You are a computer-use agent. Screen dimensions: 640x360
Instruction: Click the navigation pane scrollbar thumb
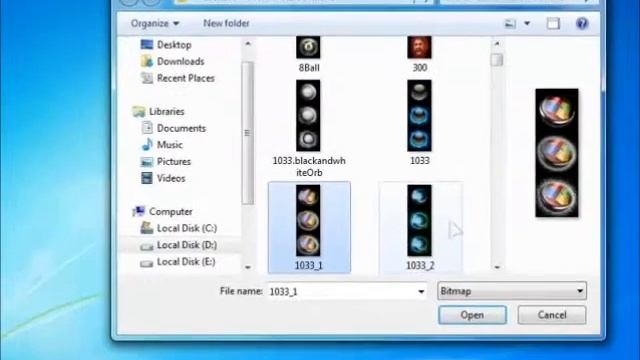(247, 133)
